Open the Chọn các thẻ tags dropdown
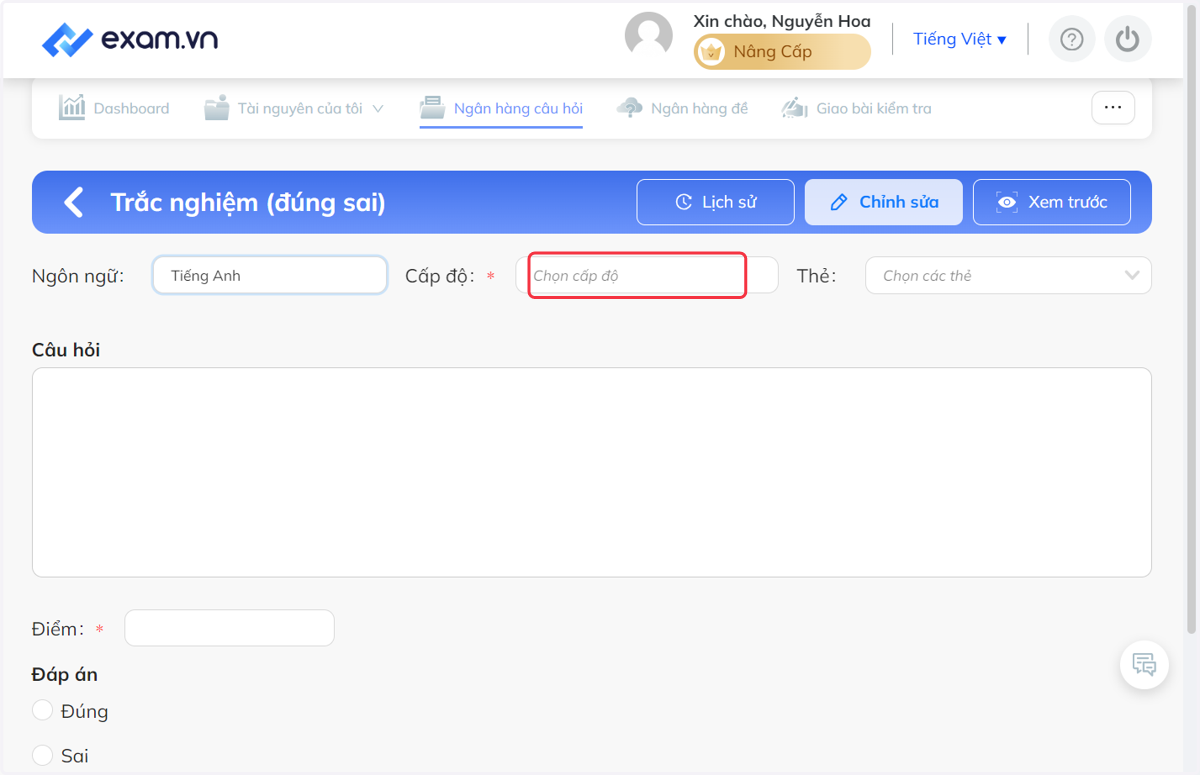The width and height of the screenshot is (1200, 775). pos(1008,275)
